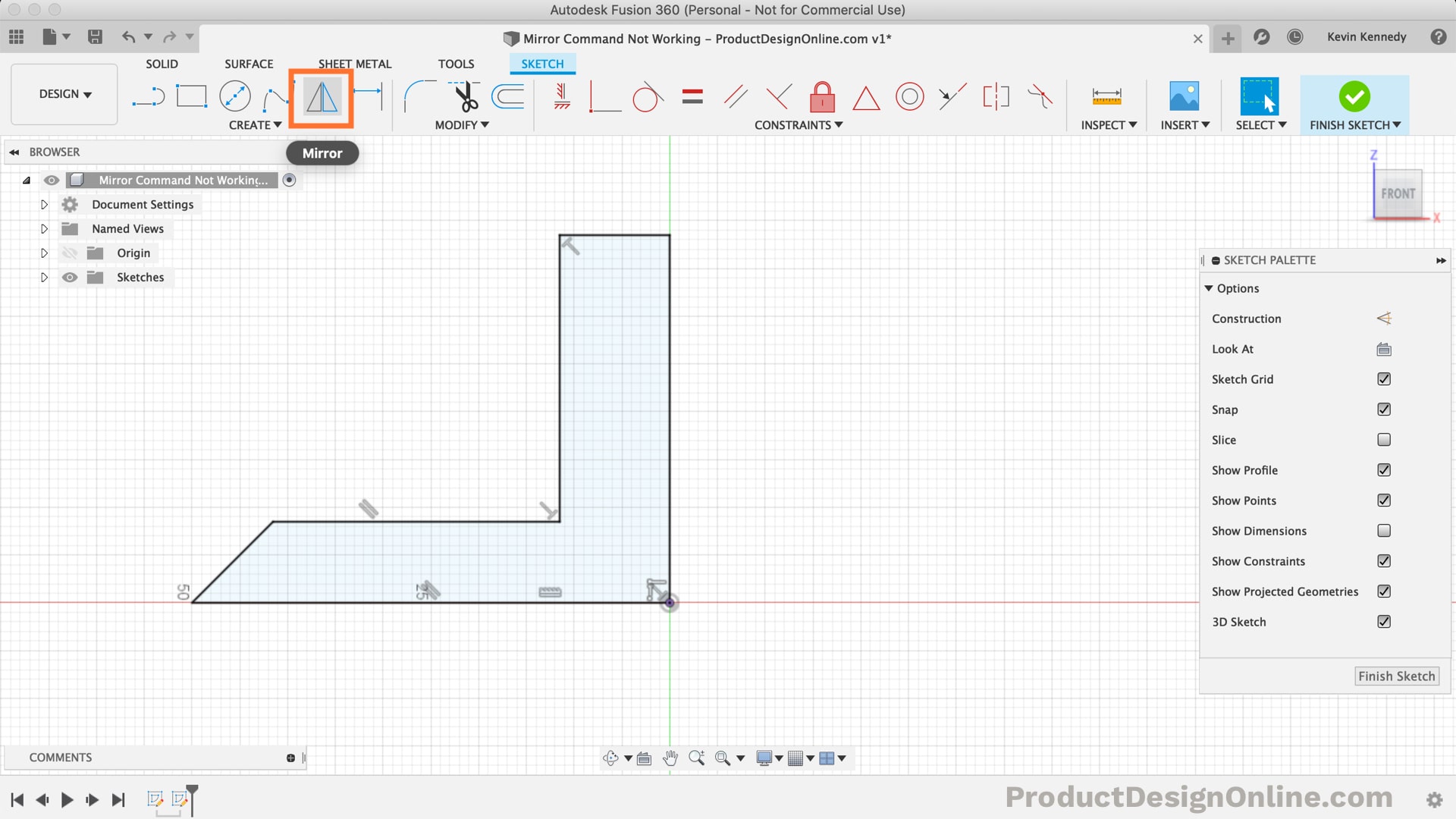Activate the Mirror sketch tool
Image resolution: width=1456 pixels, height=819 pixels.
[322, 97]
